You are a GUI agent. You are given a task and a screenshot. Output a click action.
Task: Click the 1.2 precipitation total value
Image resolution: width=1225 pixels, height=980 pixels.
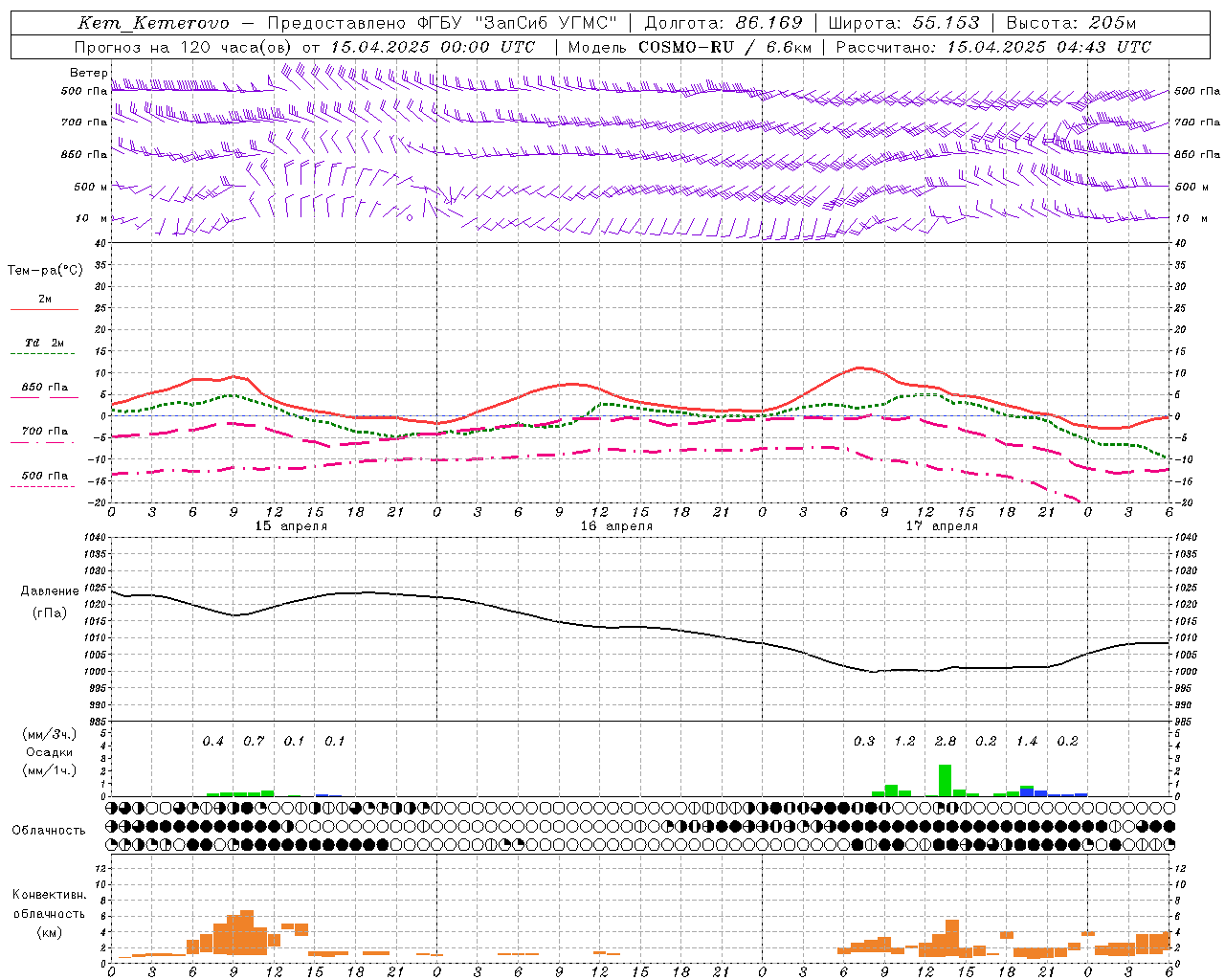tap(904, 742)
